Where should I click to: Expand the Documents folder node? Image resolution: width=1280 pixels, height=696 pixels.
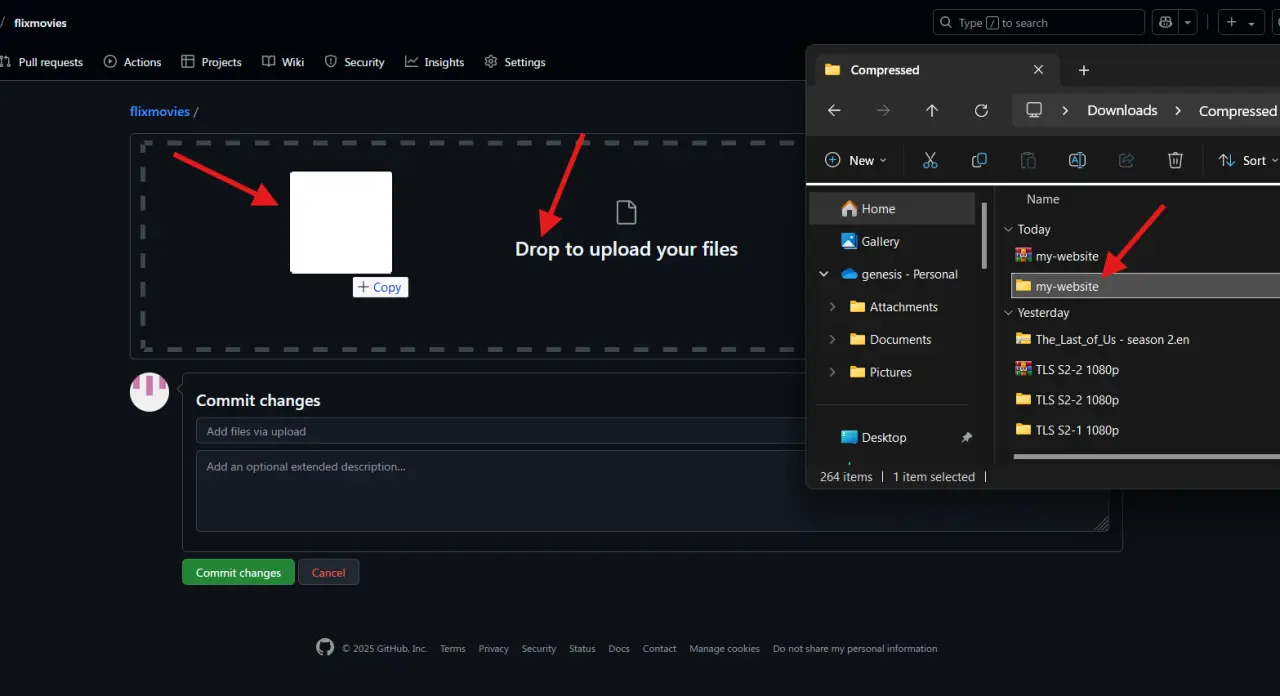click(x=832, y=339)
